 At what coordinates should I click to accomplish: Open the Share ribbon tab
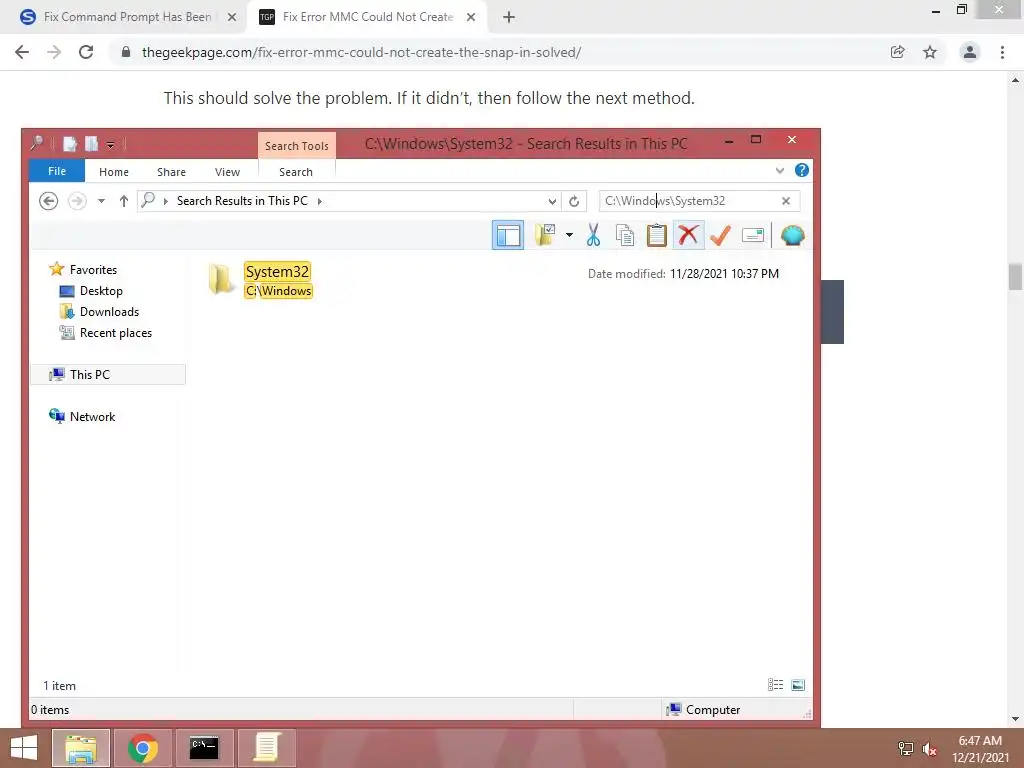click(171, 172)
